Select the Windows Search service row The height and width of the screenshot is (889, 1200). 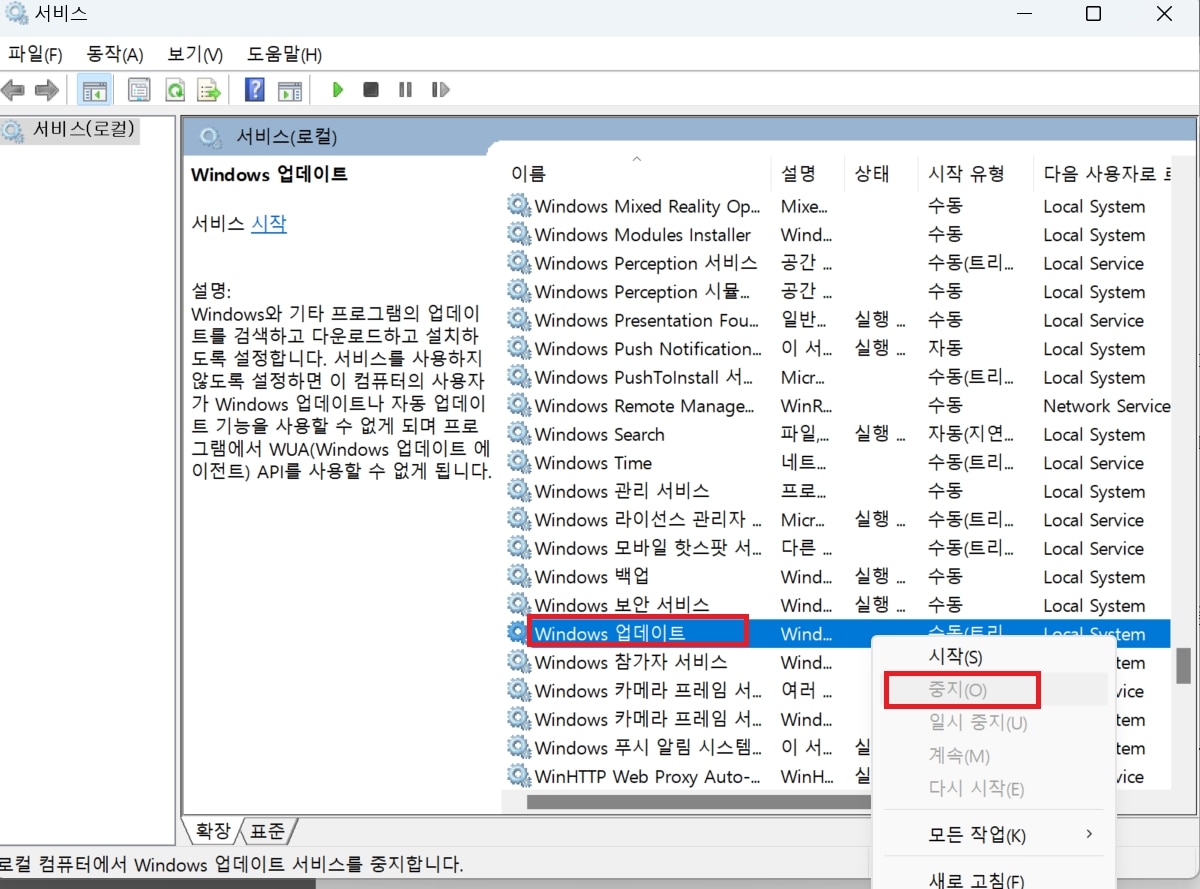(x=600, y=435)
